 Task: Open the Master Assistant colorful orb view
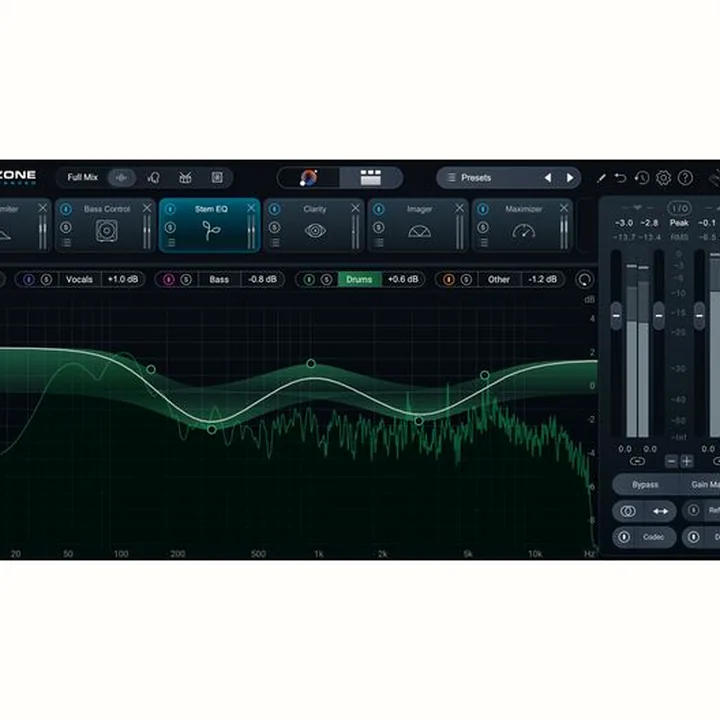(309, 178)
